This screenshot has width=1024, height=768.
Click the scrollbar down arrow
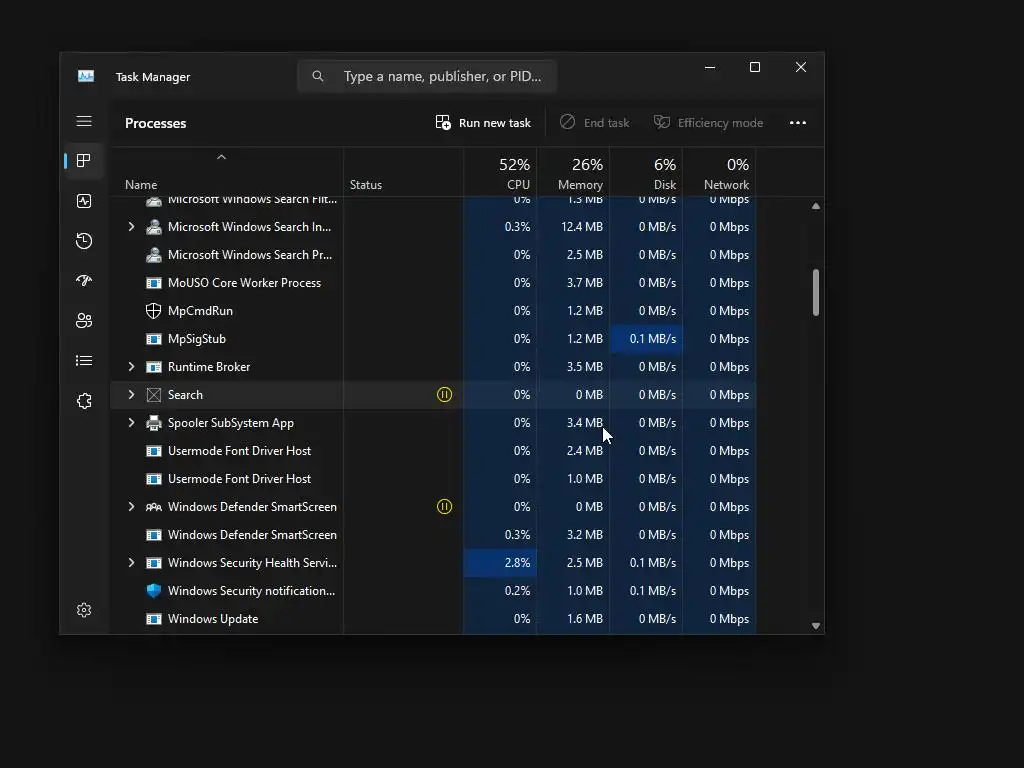tap(816, 626)
